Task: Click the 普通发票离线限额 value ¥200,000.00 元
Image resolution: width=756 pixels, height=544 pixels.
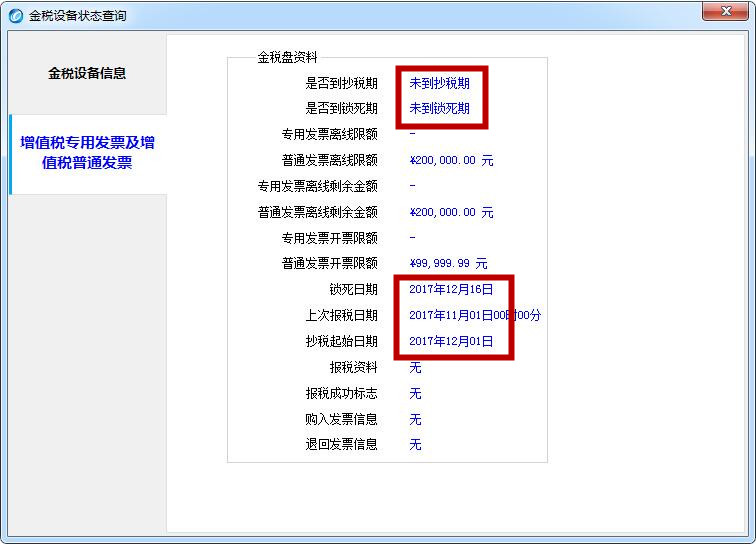Action: [x=451, y=160]
